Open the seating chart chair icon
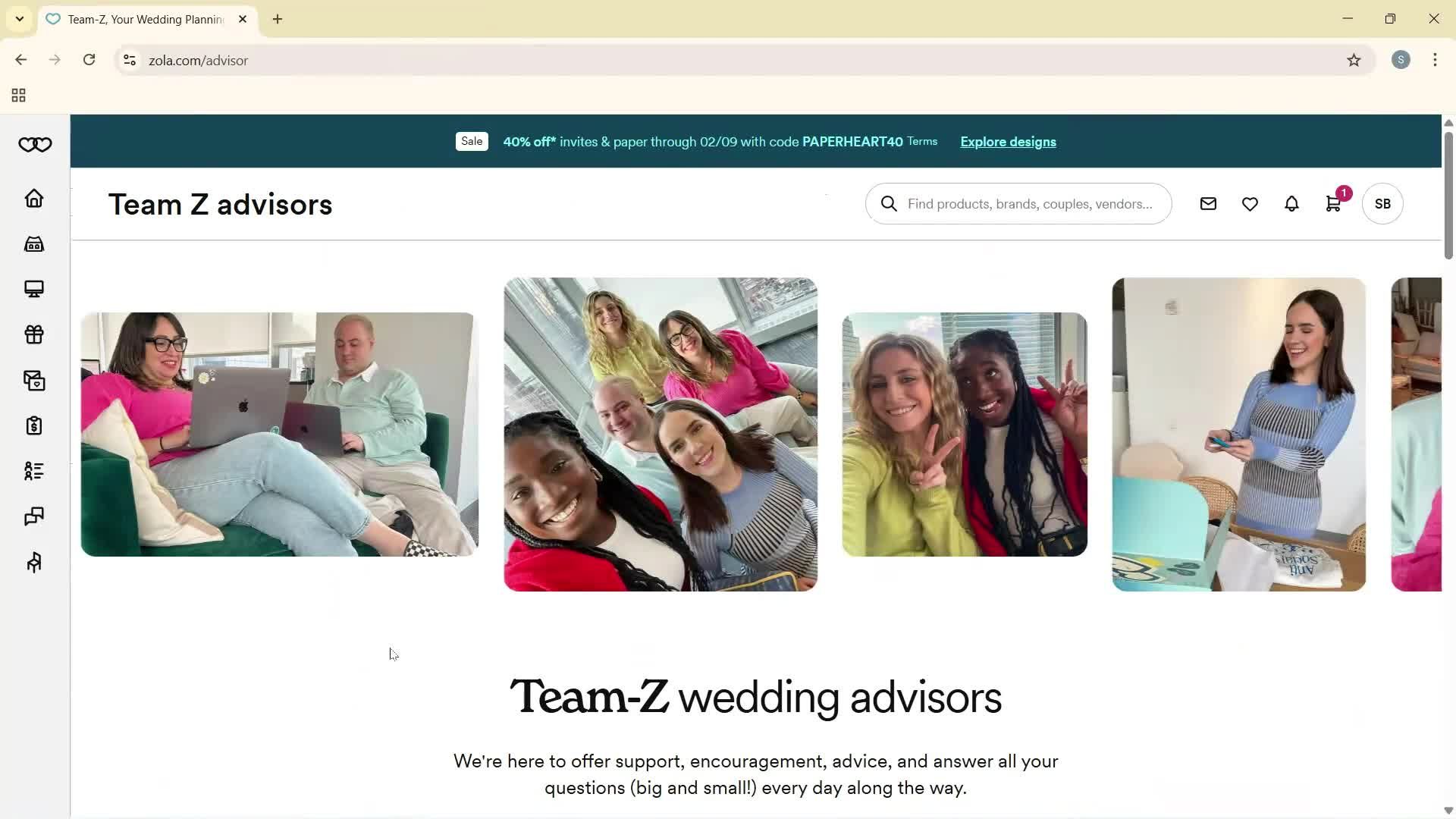Image resolution: width=1456 pixels, height=819 pixels. (x=34, y=562)
